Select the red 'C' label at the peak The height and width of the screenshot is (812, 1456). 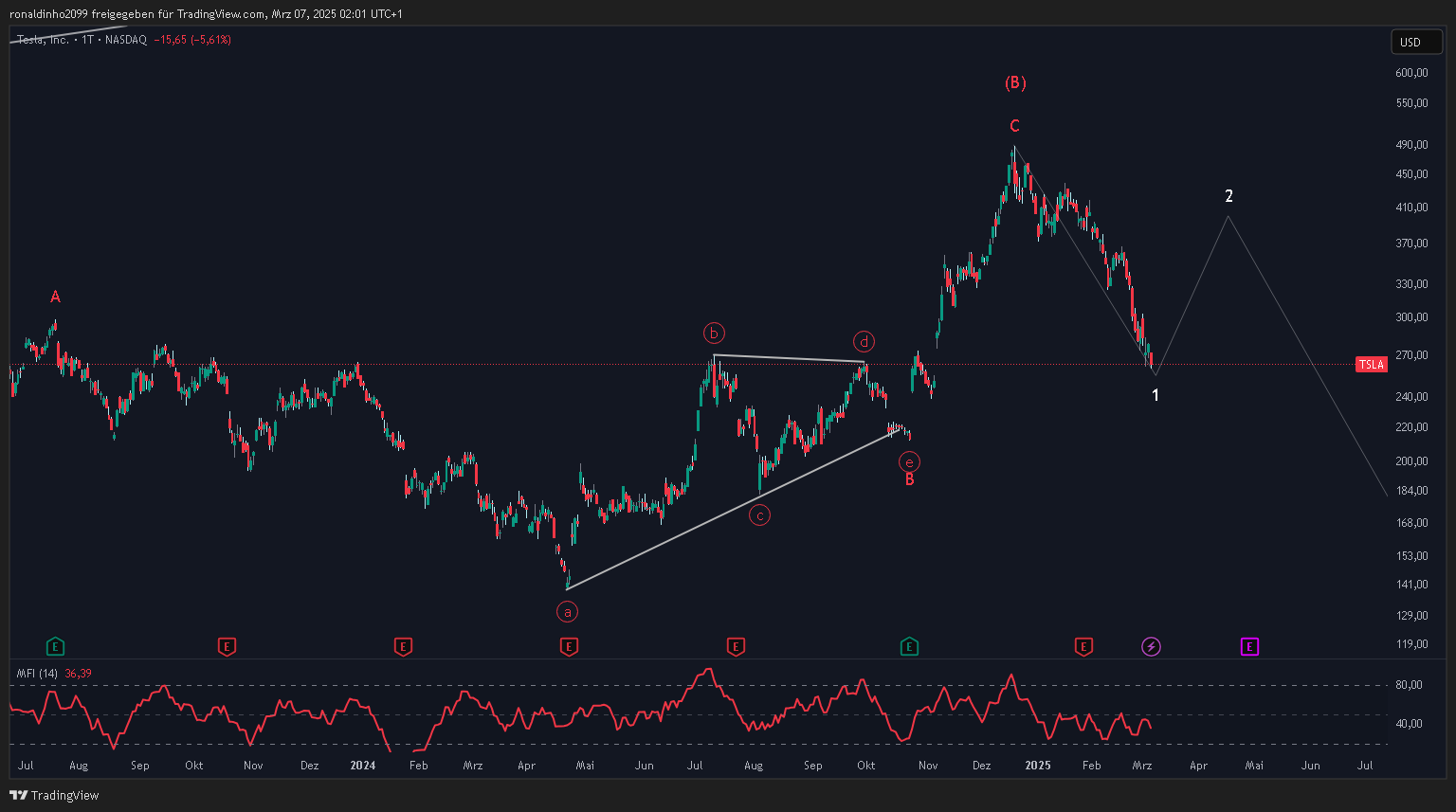tap(1014, 126)
